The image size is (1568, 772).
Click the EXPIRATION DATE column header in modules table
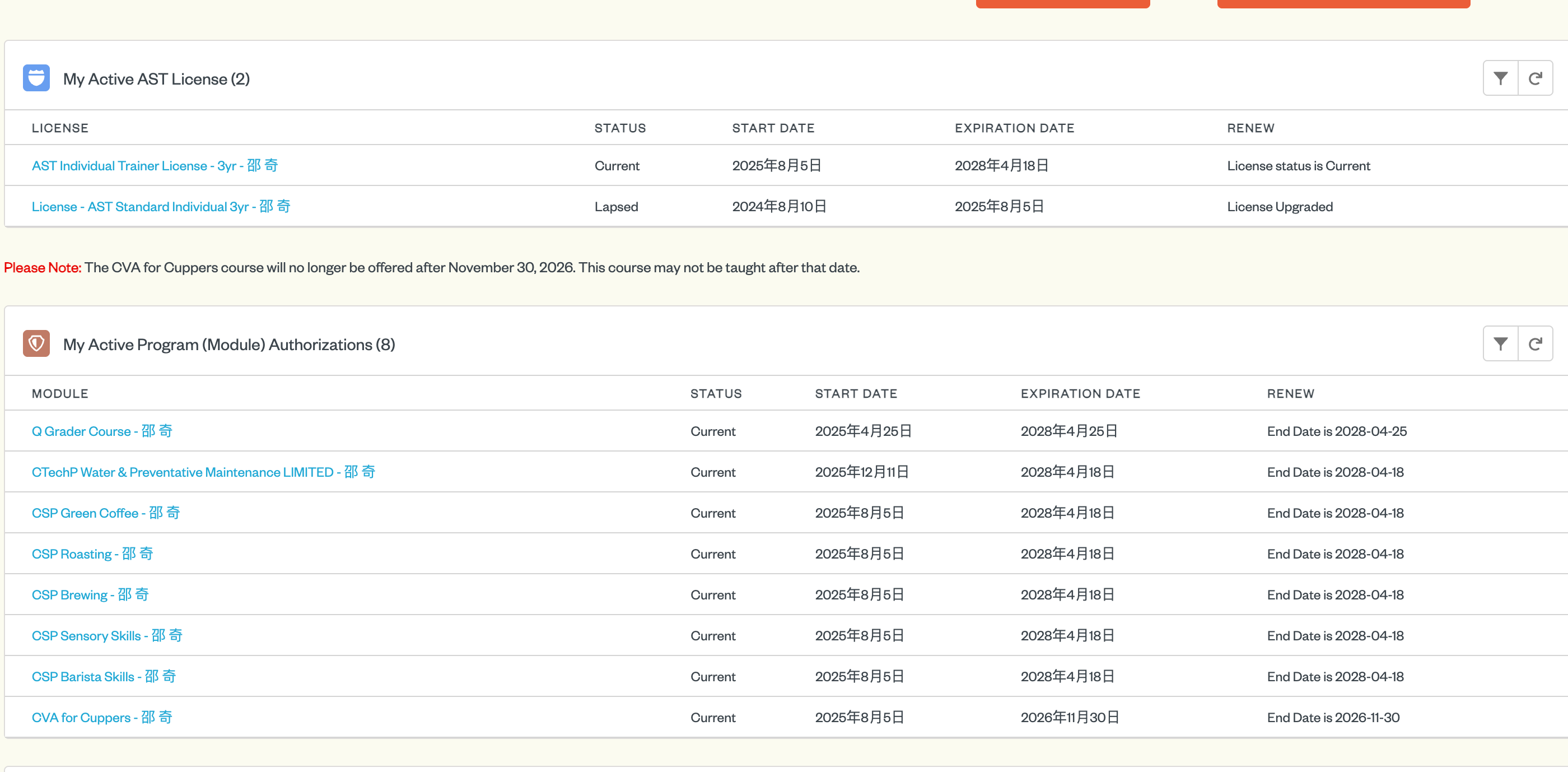(x=1080, y=393)
